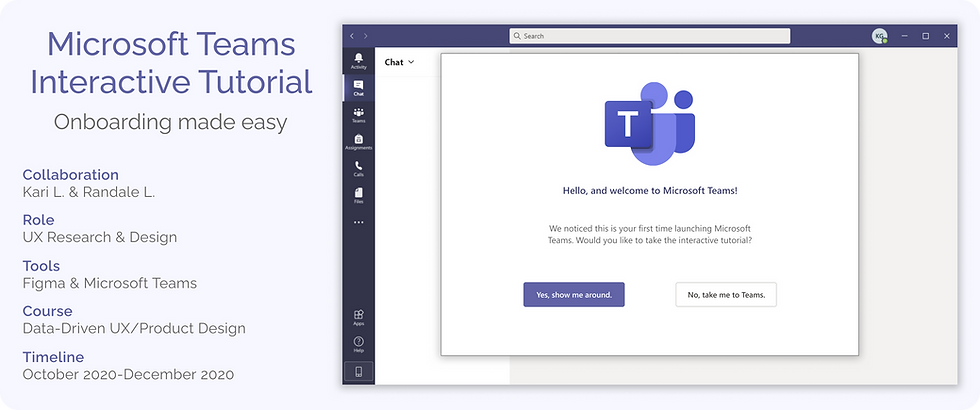Click the Search input field

649,36
